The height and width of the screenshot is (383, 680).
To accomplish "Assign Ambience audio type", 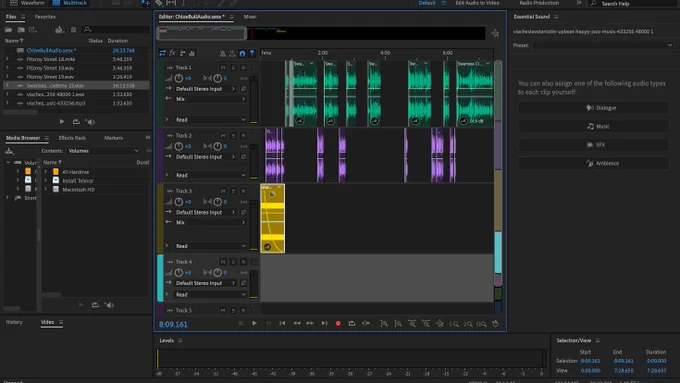I will point(593,164).
